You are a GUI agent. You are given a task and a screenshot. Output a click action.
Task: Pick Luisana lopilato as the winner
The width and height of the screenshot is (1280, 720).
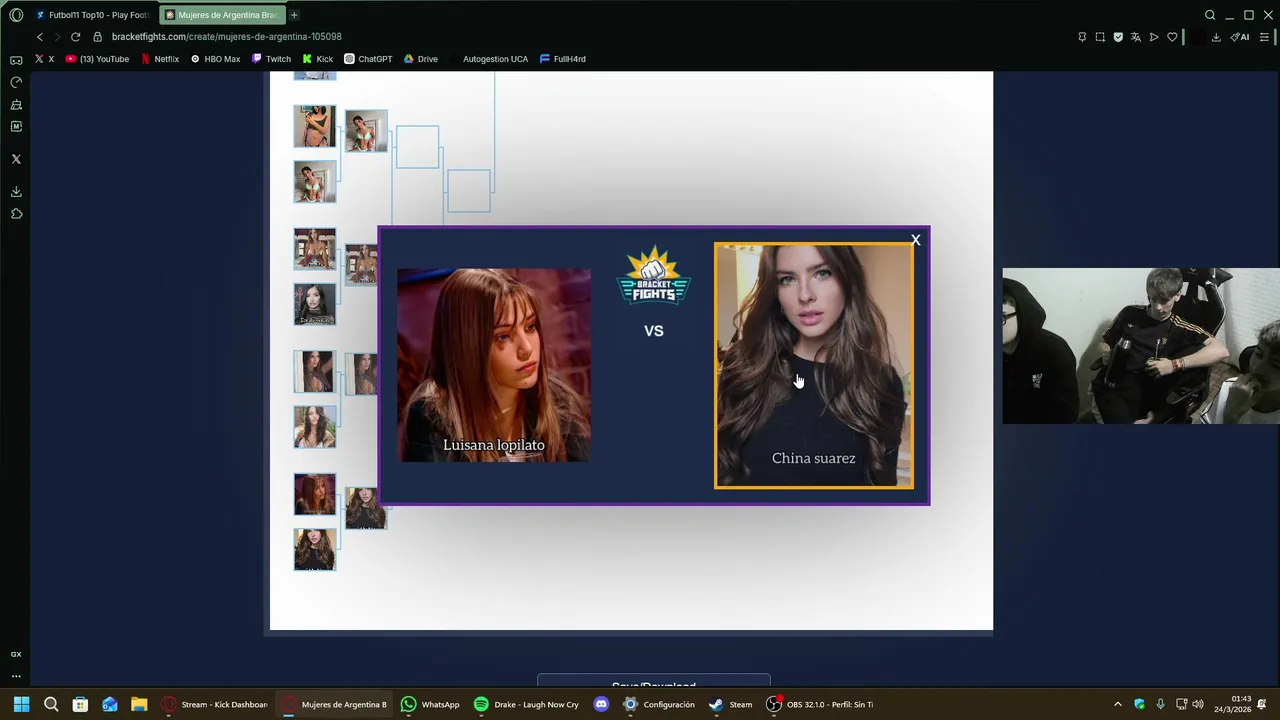[494, 365]
